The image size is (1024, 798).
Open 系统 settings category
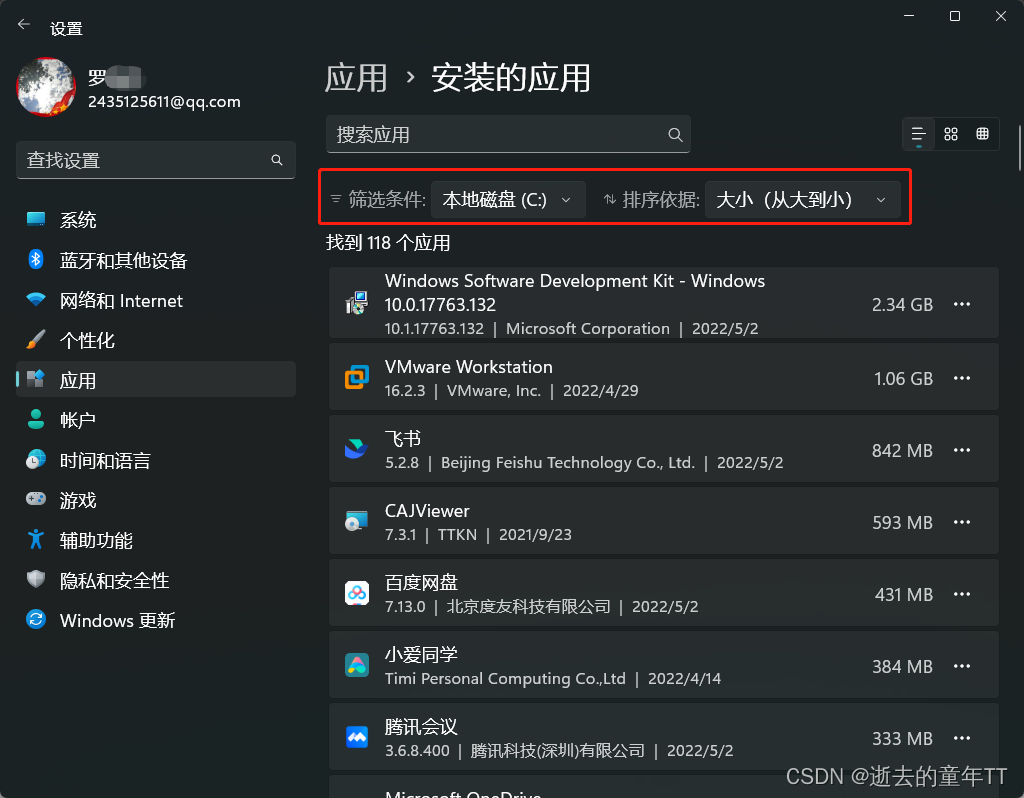155,220
